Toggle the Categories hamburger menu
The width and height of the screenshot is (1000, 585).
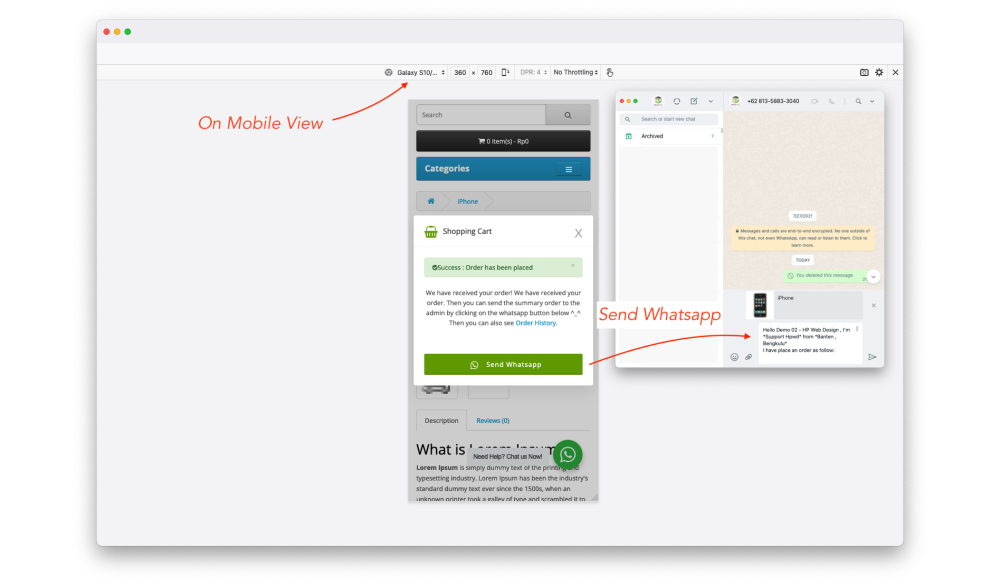[x=569, y=169]
